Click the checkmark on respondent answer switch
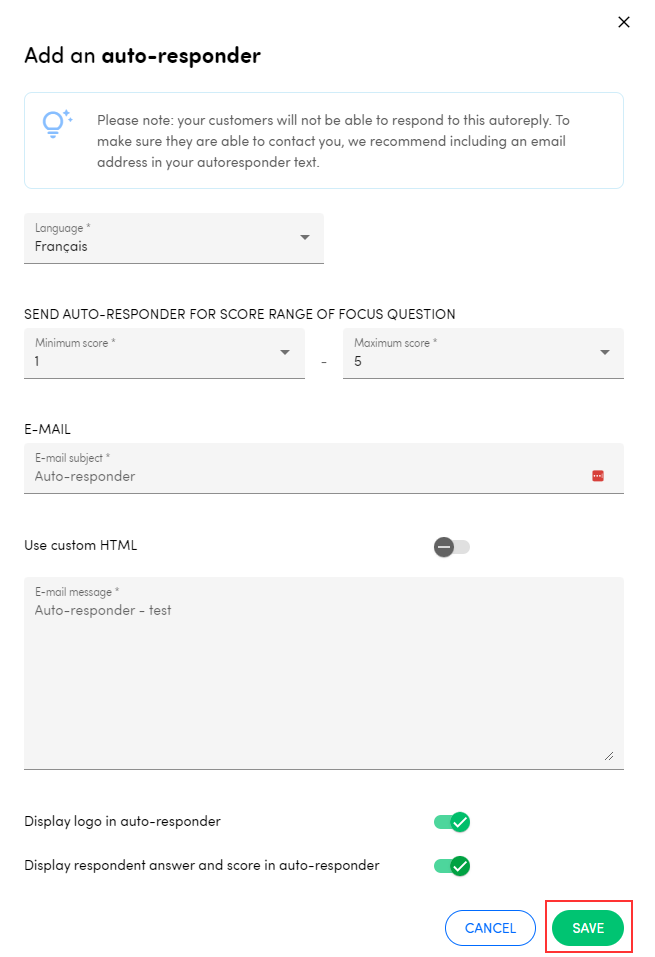Image resolution: width=655 pixels, height=957 pixels. [460, 866]
